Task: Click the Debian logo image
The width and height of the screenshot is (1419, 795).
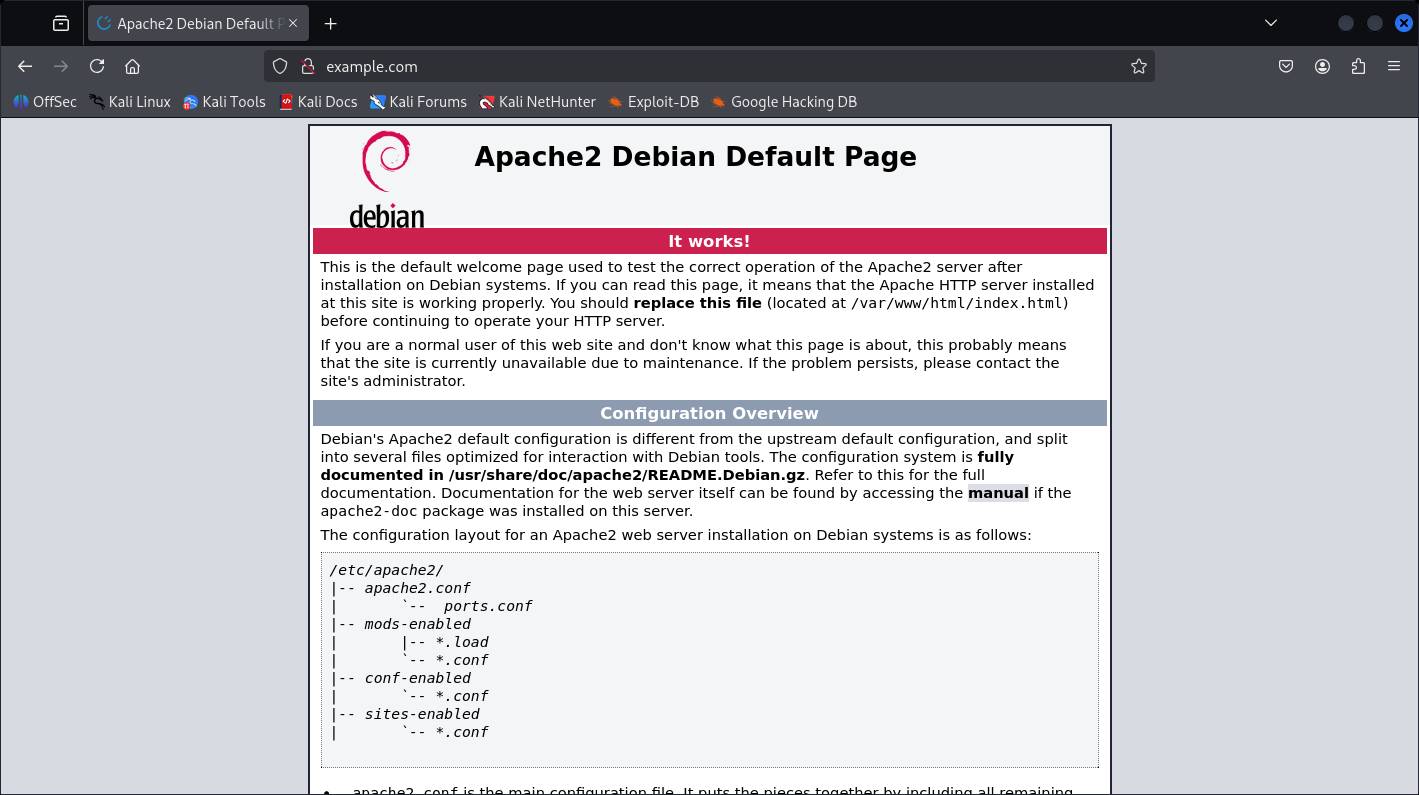Action: (x=387, y=180)
